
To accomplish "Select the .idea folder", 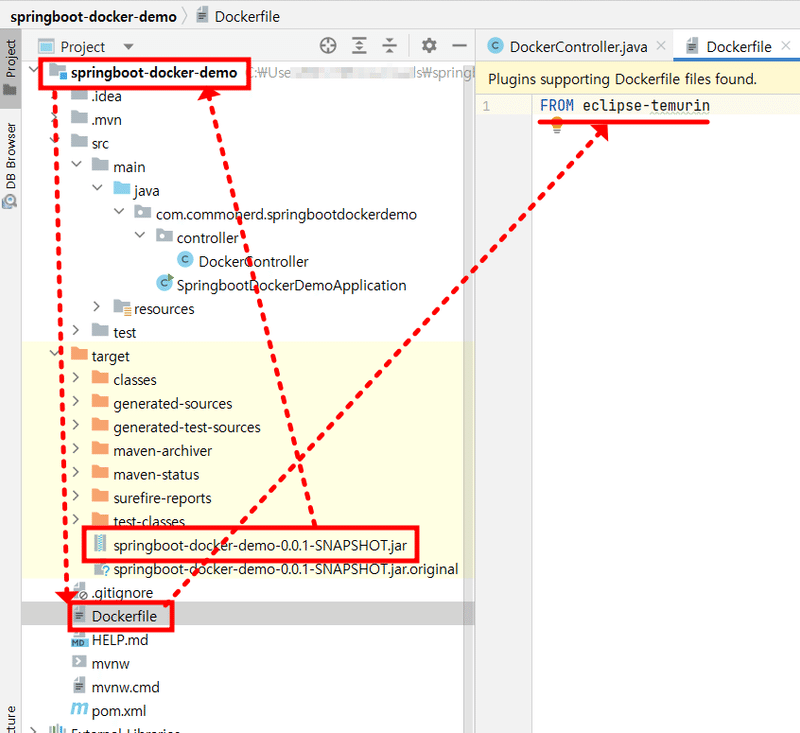I will (106, 96).
